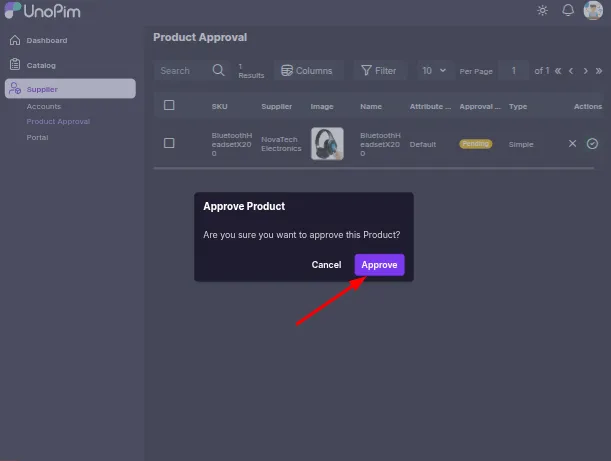Click the Actions column header
The height and width of the screenshot is (461, 611).
coord(588,106)
